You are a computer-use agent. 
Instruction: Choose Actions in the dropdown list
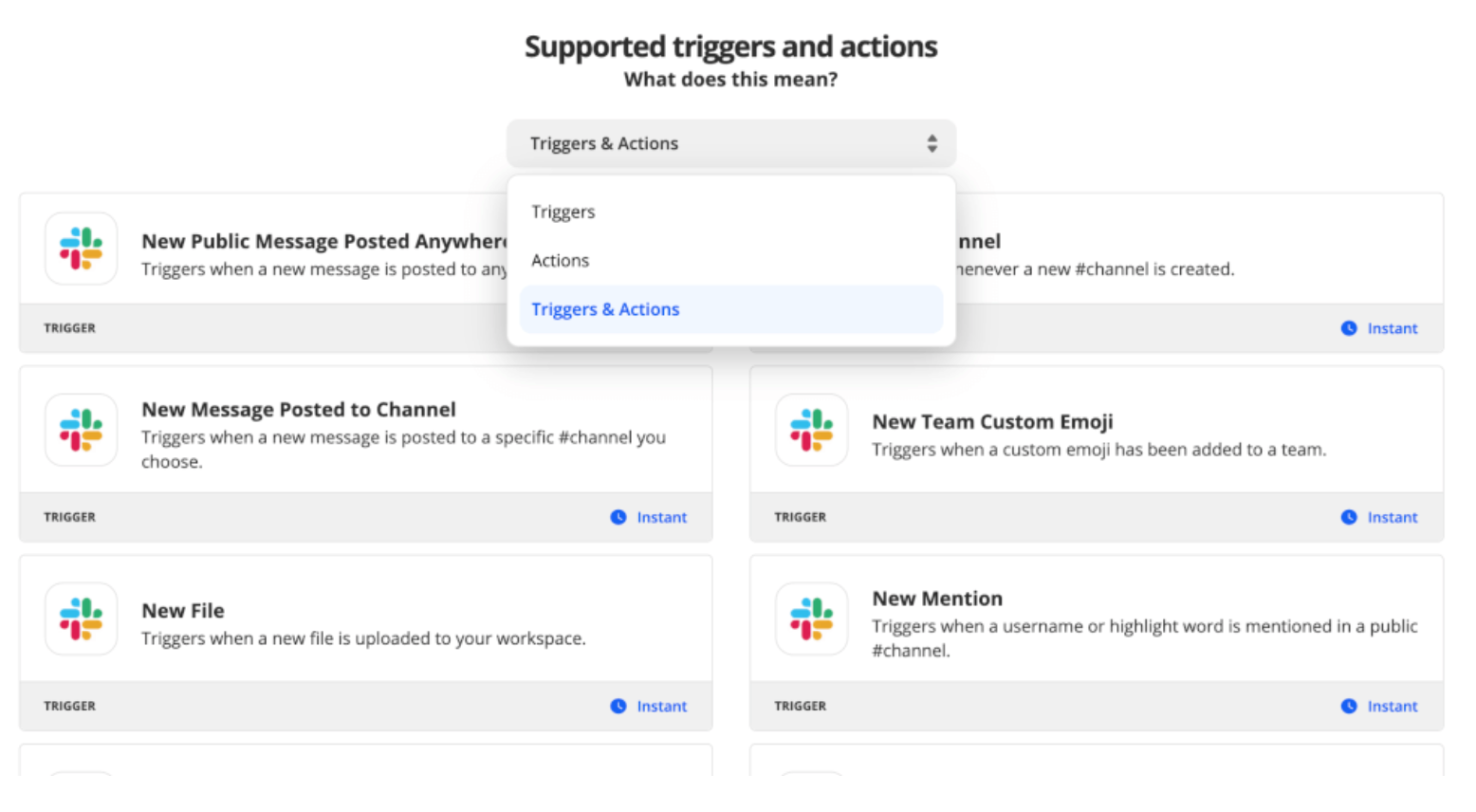tap(731, 260)
